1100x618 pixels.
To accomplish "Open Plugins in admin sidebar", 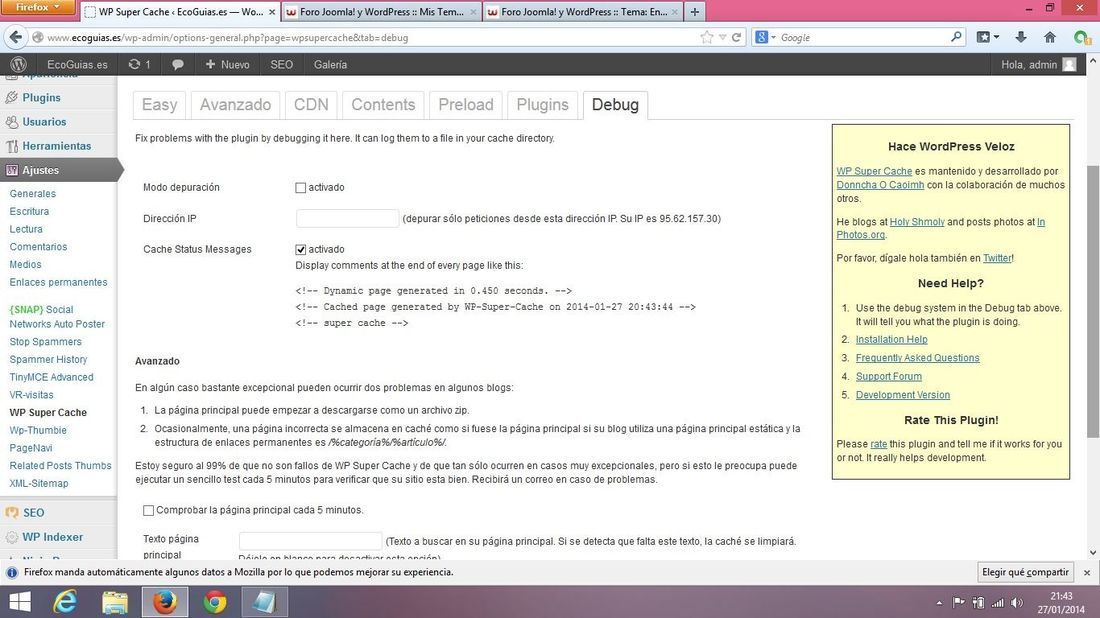I will pos(41,98).
